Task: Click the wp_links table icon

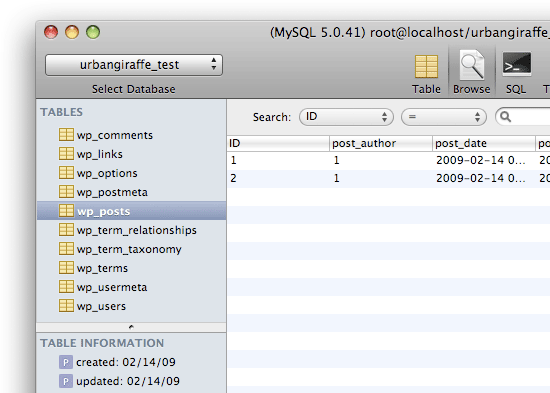Action: pyautogui.click(x=66, y=153)
